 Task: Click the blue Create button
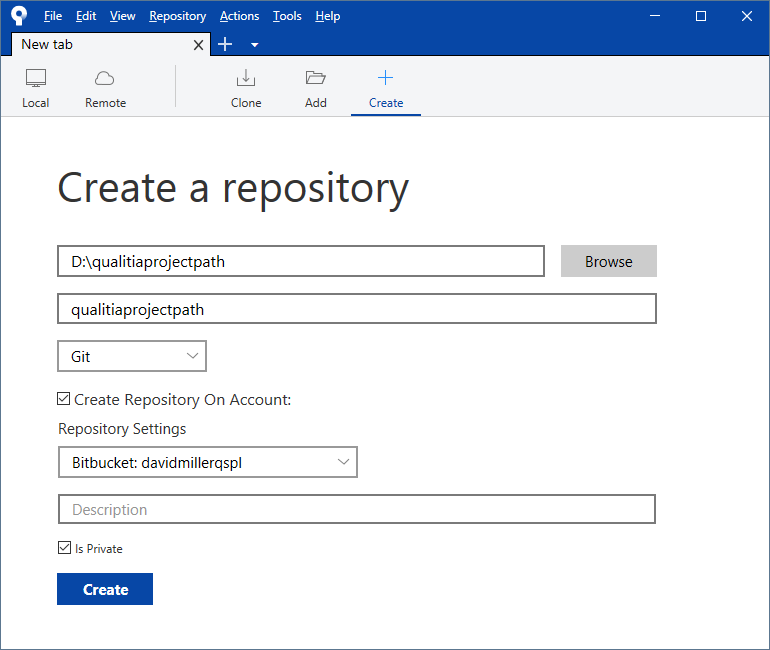pos(105,589)
